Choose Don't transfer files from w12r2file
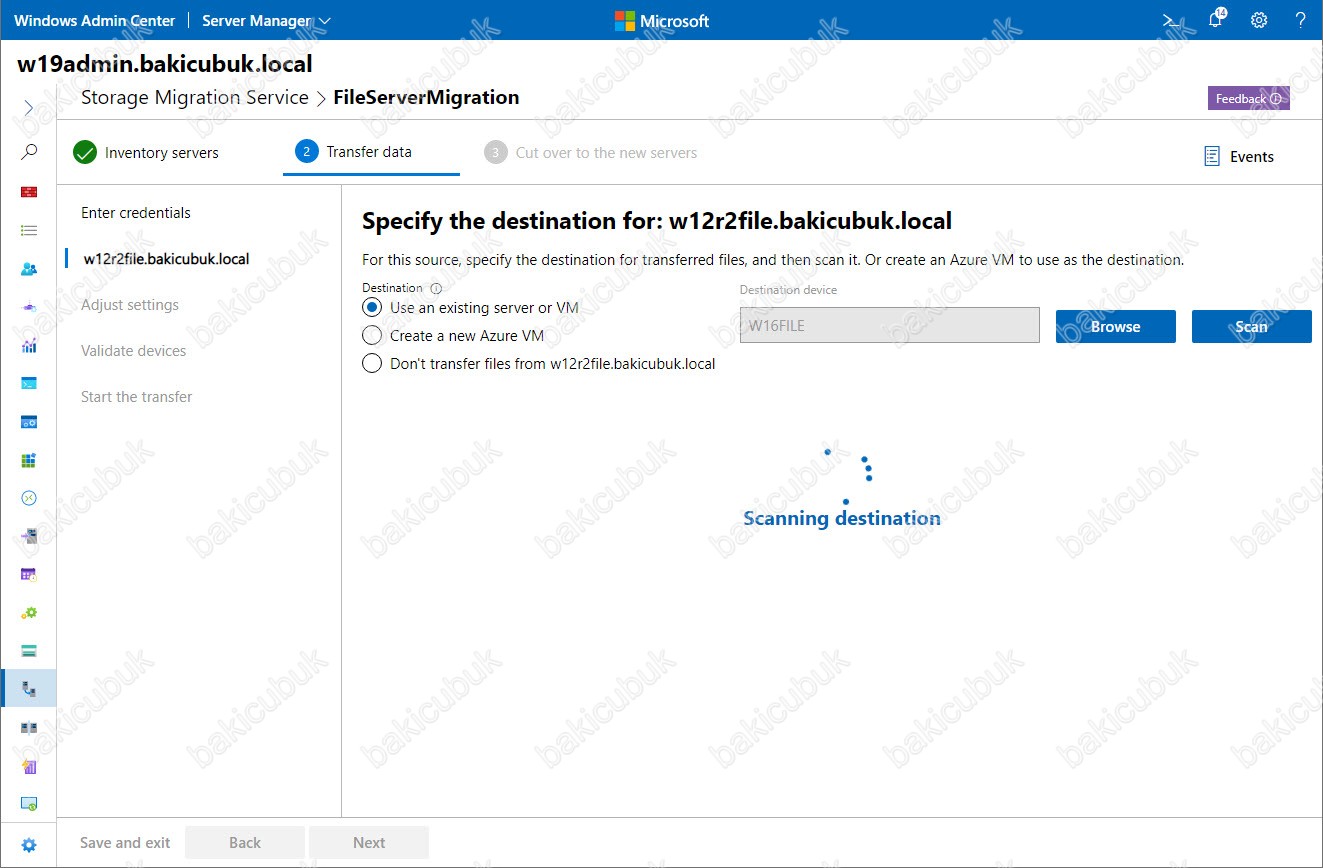This screenshot has height=868, width=1323. (372, 364)
